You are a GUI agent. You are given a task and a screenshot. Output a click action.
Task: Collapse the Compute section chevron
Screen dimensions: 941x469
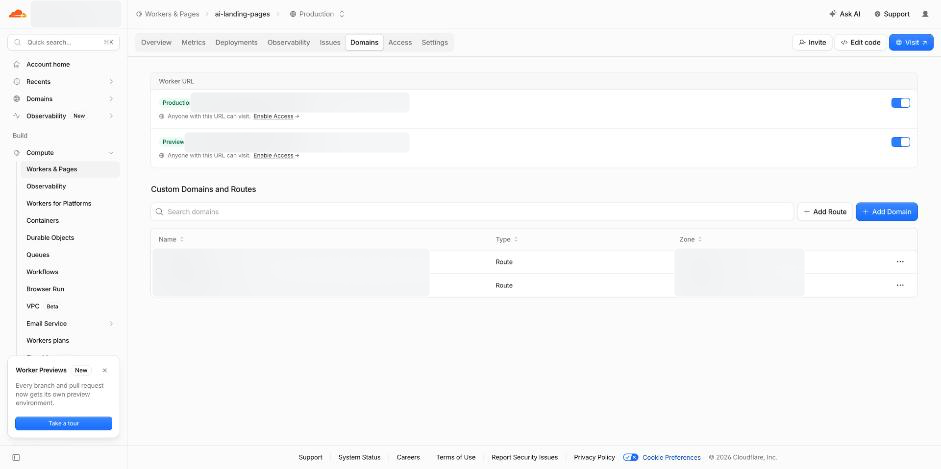coord(111,153)
